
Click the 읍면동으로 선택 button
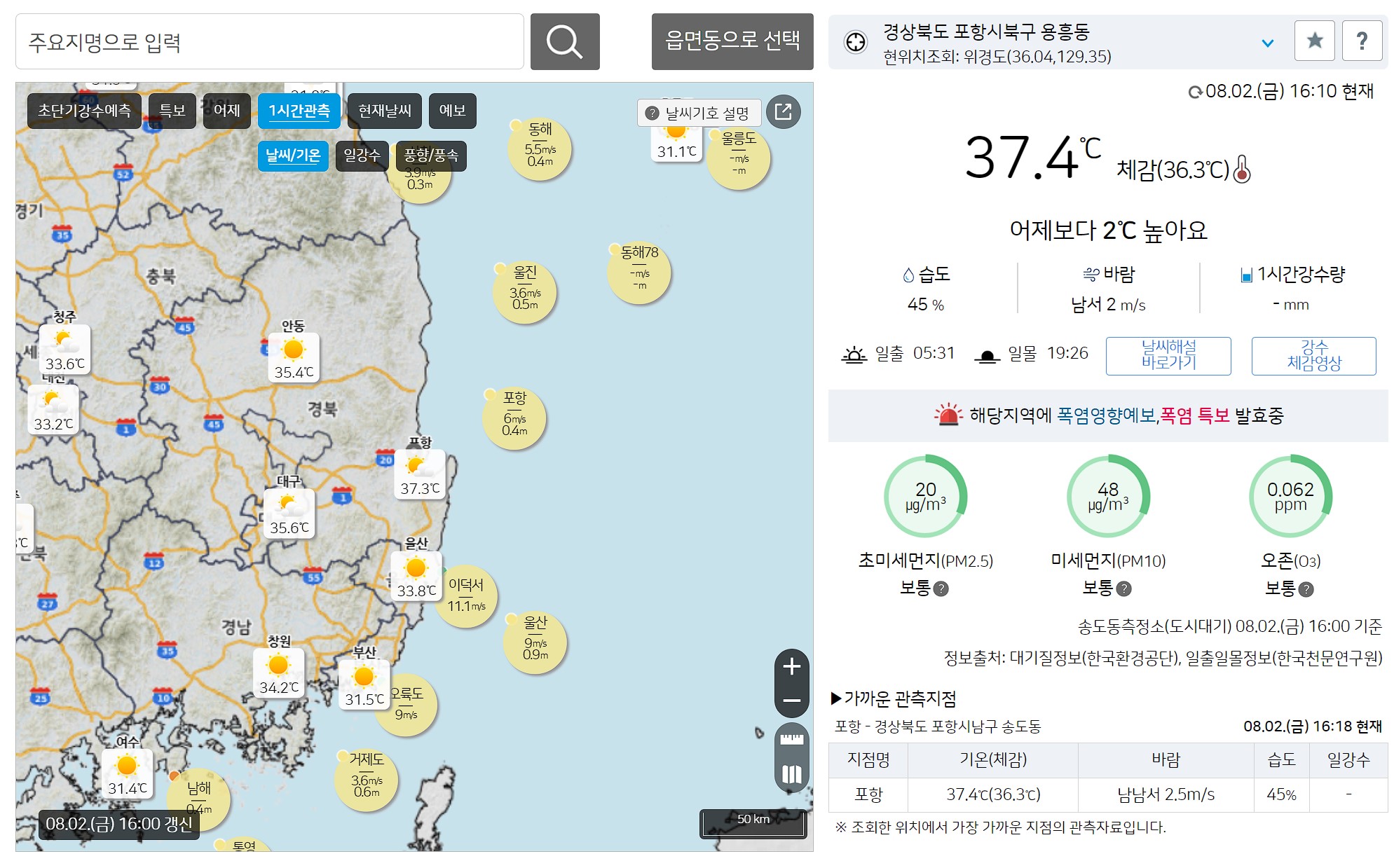(x=732, y=41)
